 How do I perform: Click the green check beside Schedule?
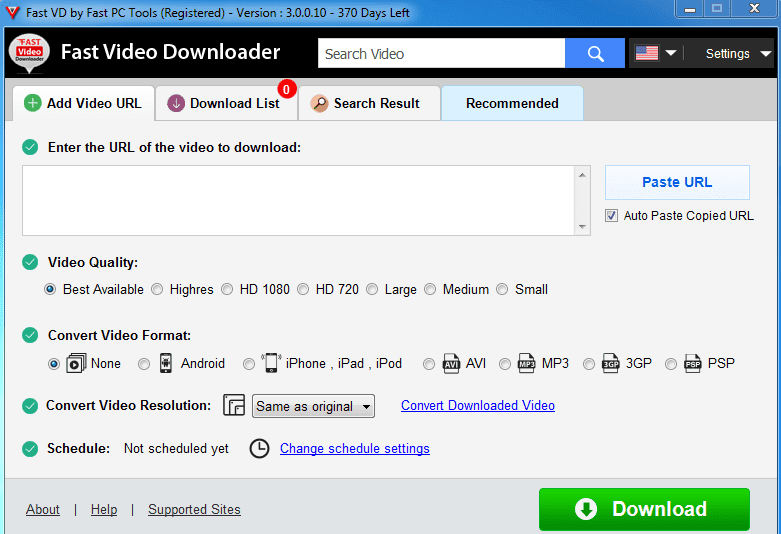click(30, 449)
